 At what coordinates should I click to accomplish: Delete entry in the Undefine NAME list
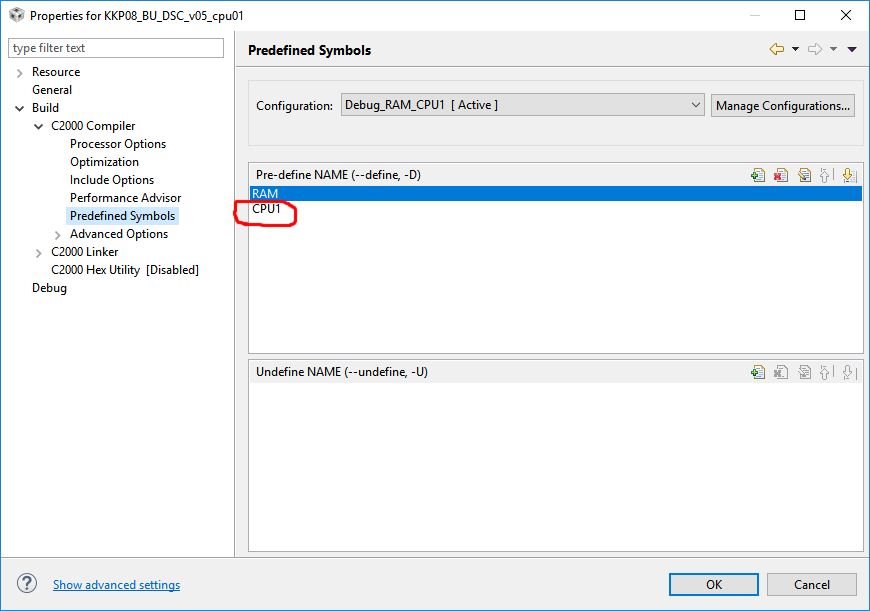pos(781,372)
